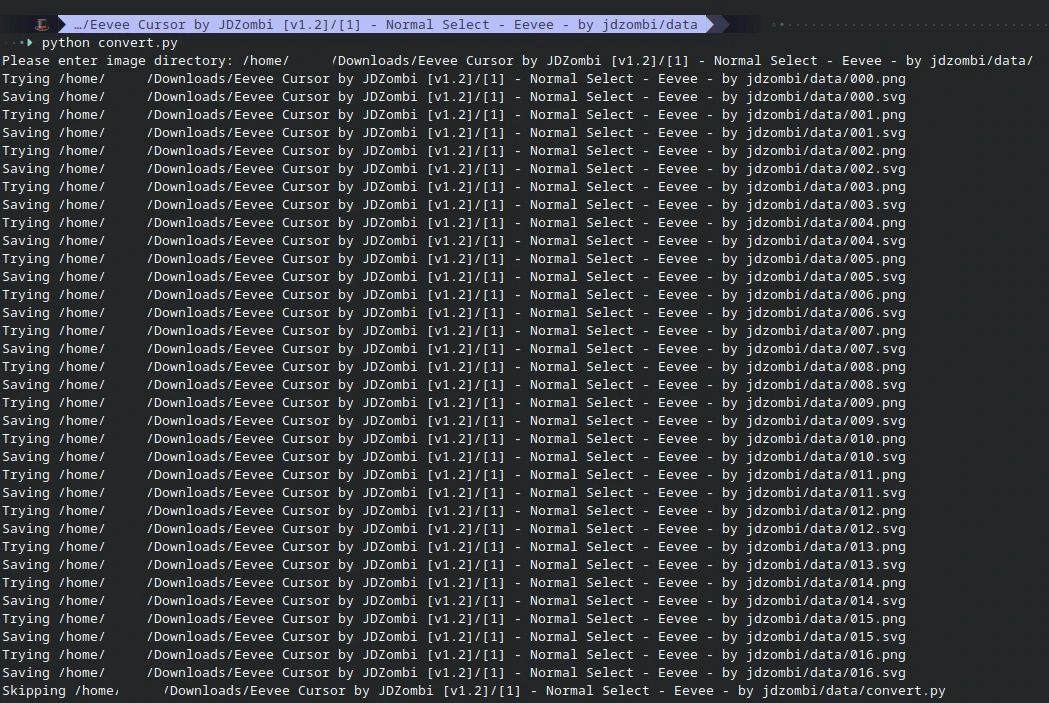This screenshot has width=1049, height=703.
Task: Click the Saving line for 003.svg
Action: 454,205
